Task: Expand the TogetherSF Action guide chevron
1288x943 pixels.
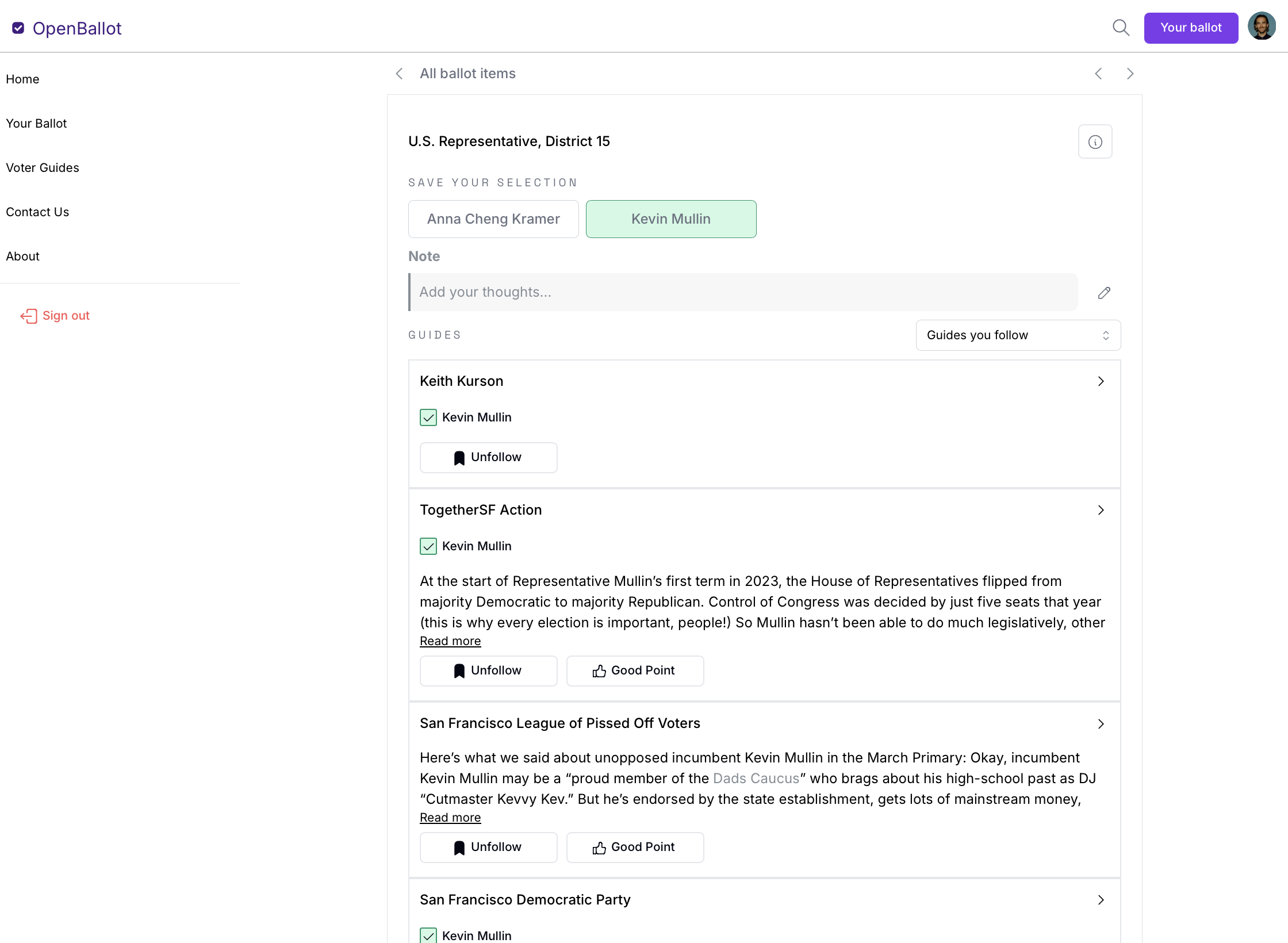Action: (x=1101, y=510)
